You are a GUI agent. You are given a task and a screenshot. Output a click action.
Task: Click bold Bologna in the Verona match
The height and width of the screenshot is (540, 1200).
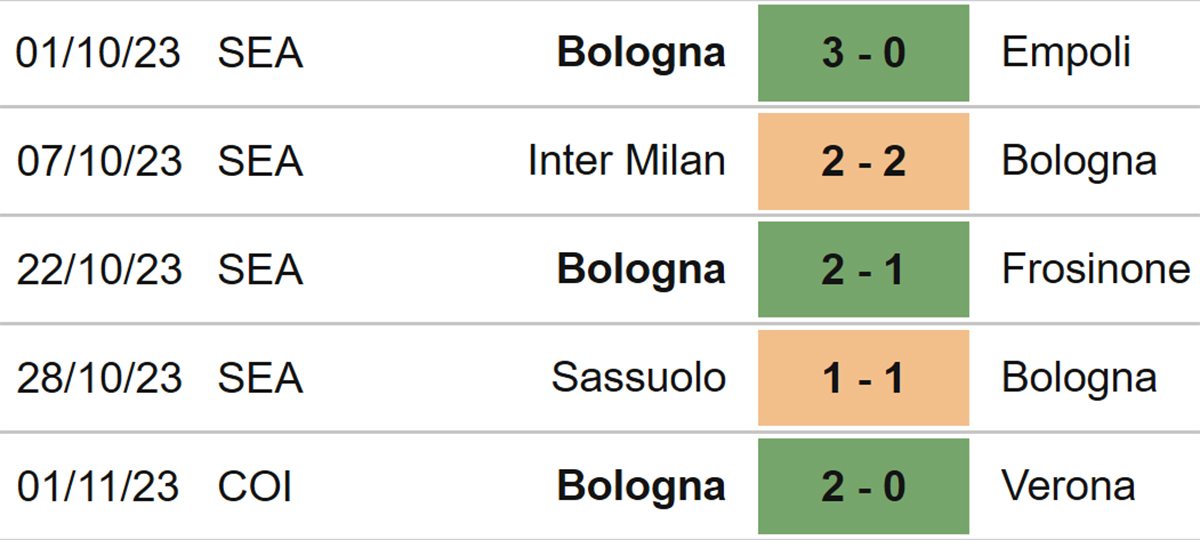[641, 486]
